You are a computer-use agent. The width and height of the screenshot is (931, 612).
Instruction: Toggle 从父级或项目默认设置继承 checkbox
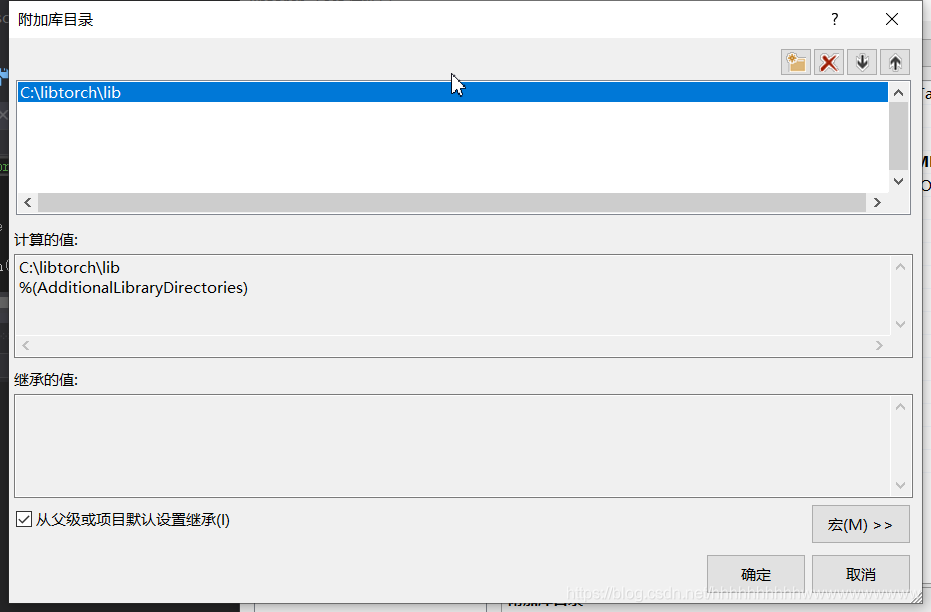[x=24, y=520]
